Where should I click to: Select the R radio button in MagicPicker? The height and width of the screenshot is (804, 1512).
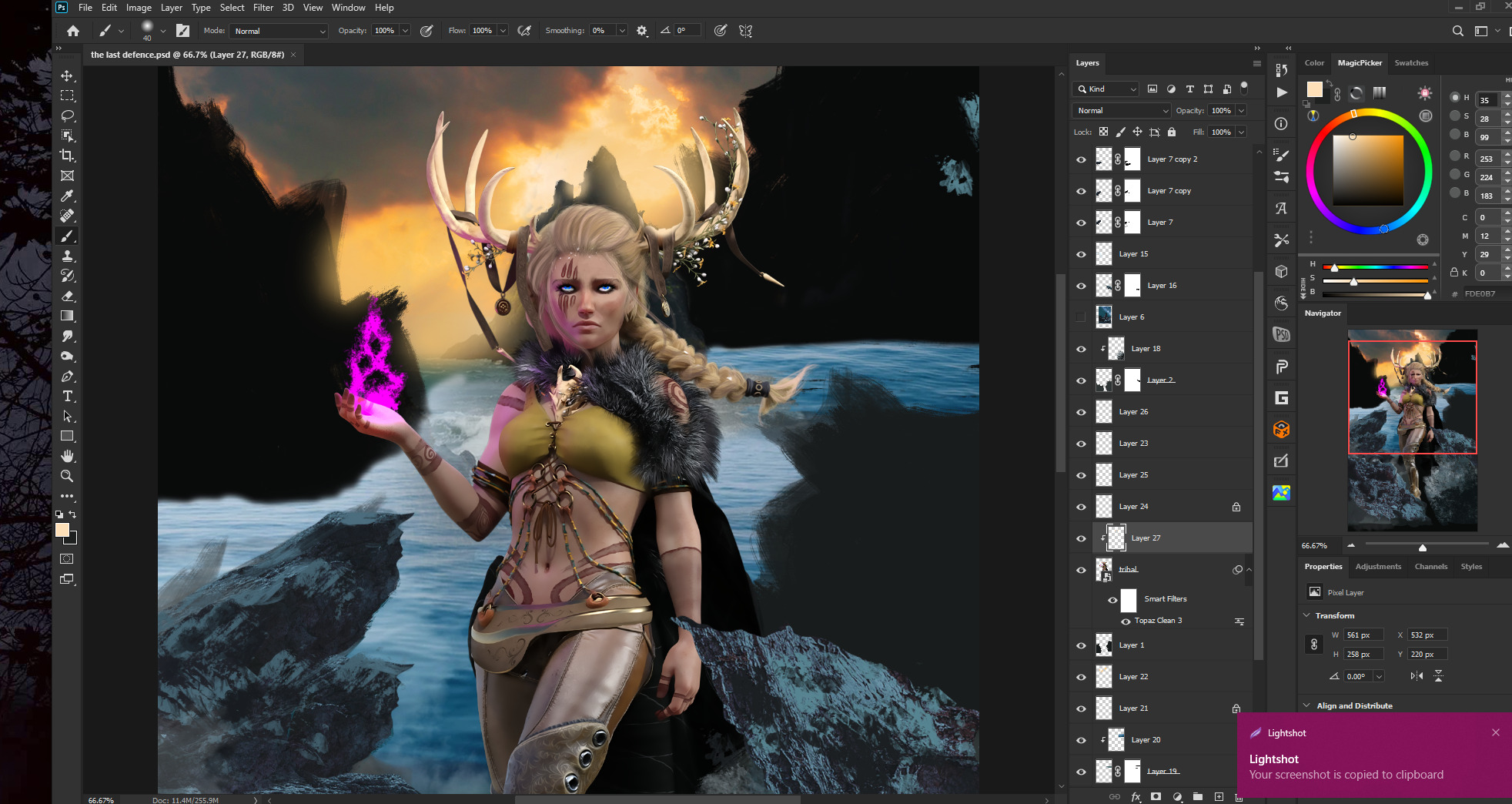(1455, 156)
